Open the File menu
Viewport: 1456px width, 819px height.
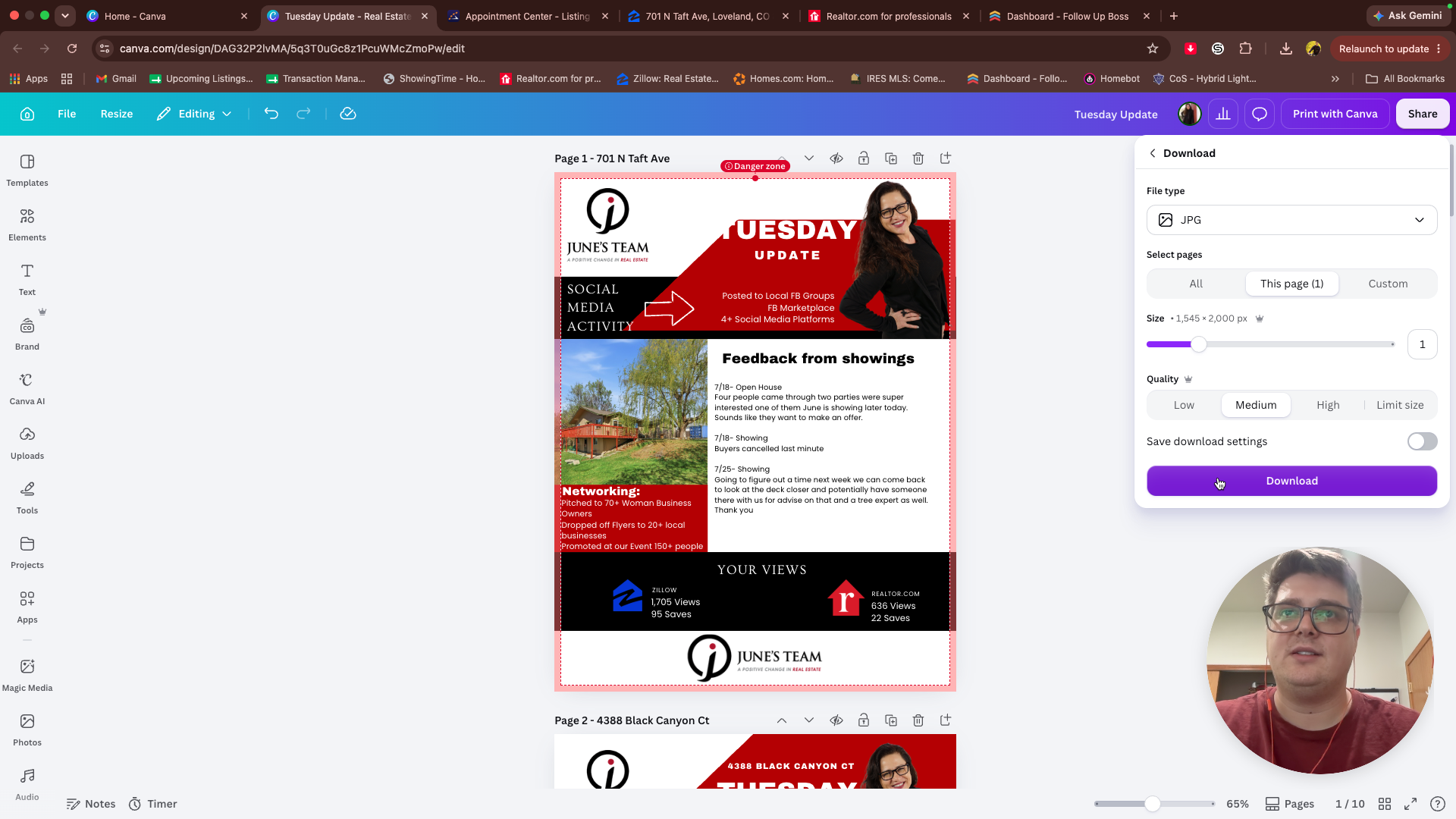pyautogui.click(x=67, y=114)
